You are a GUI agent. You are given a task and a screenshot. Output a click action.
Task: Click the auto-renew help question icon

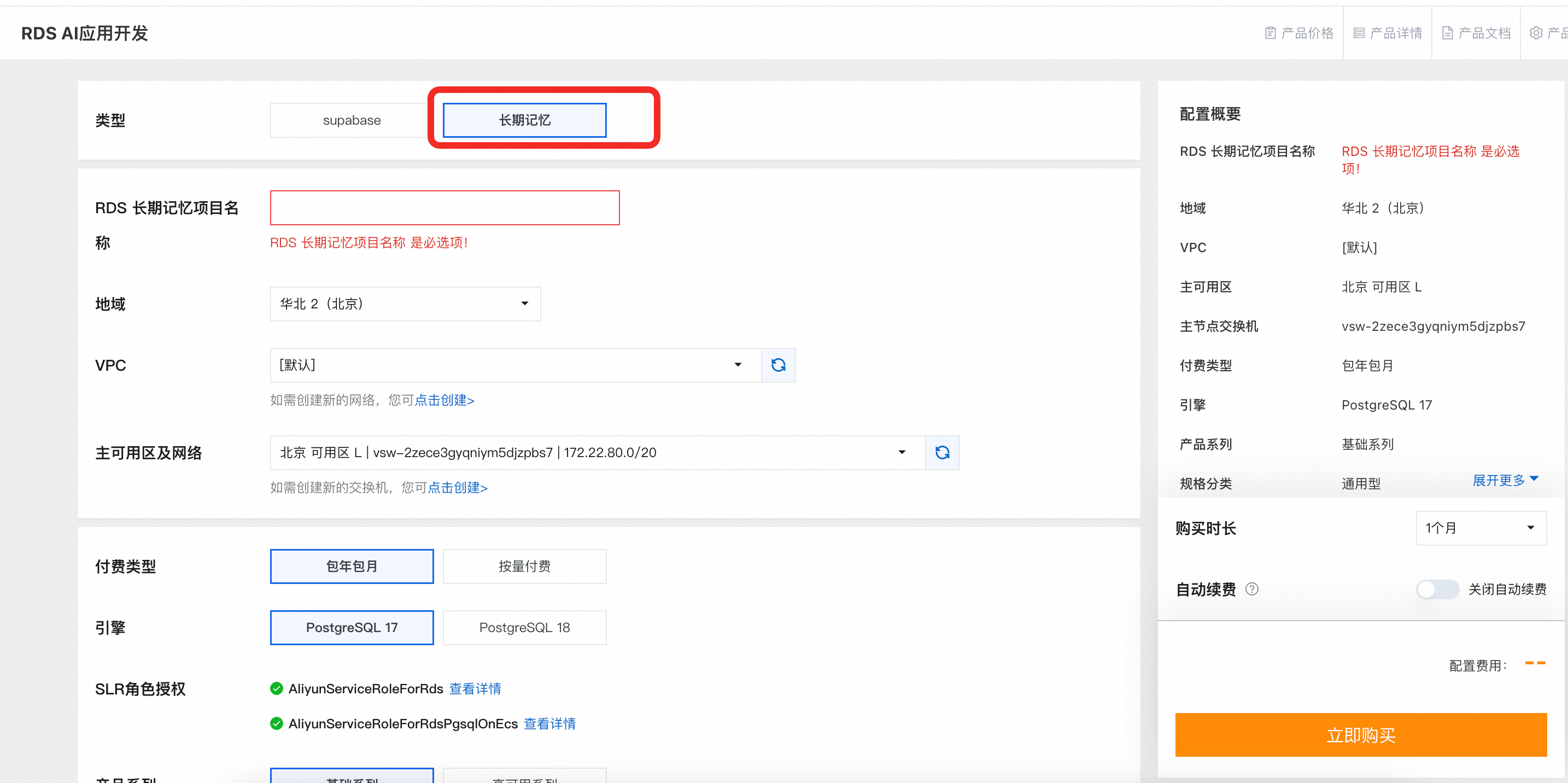[1251, 589]
